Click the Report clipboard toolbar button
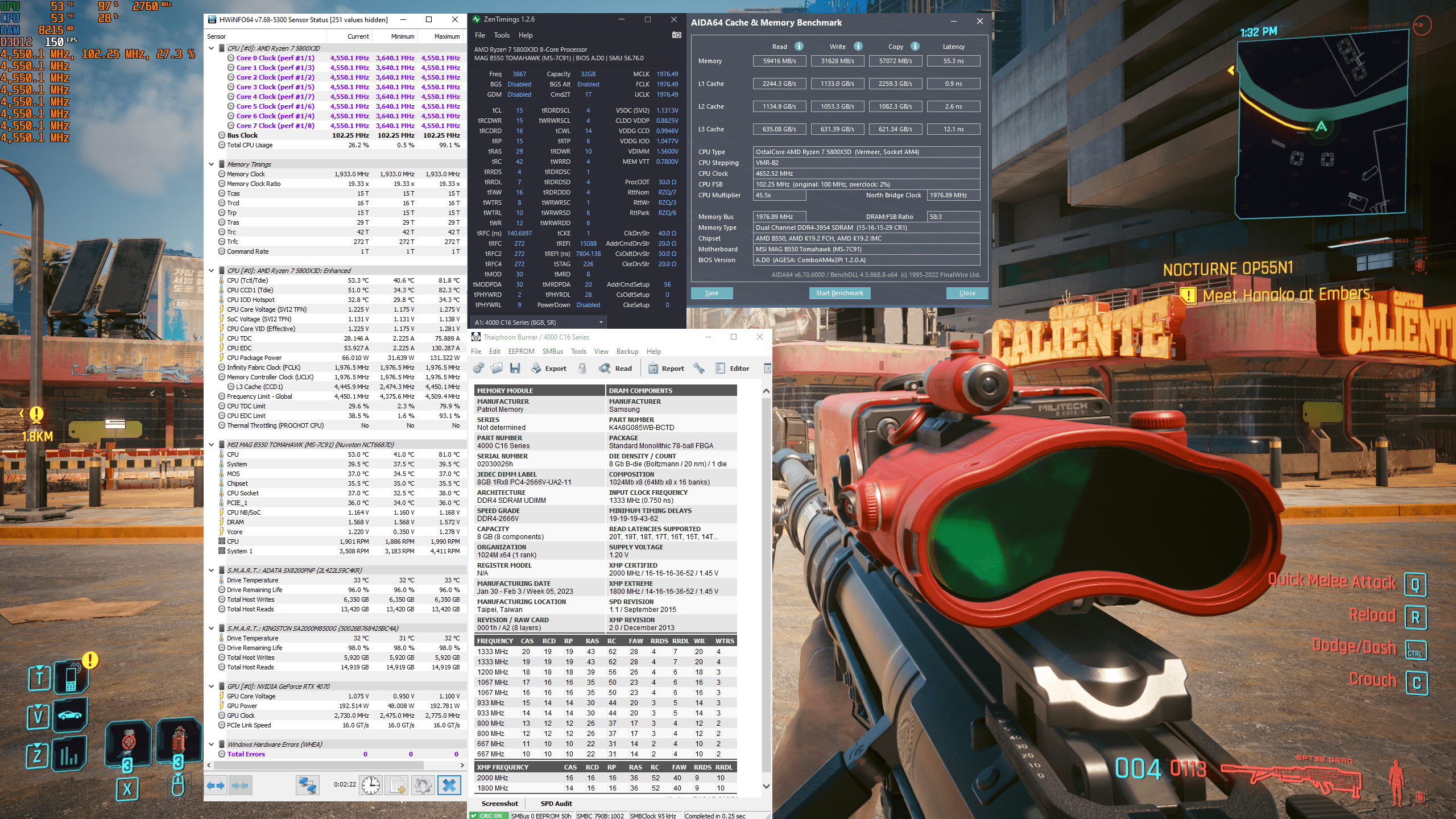This screenshot has width=1456, height=819. click(666, 369)
